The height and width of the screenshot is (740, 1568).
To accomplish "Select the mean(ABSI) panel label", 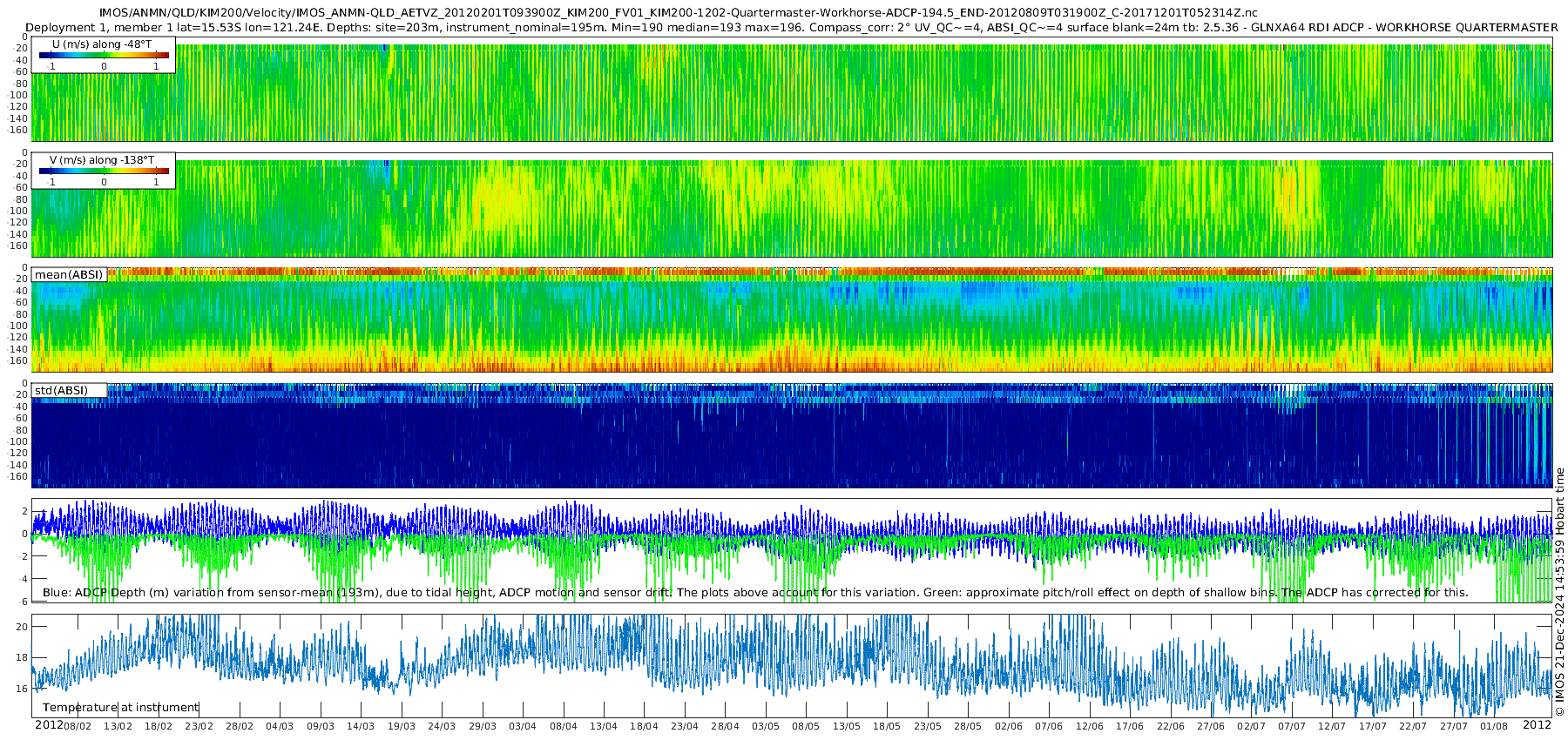I will click(69, 275).
